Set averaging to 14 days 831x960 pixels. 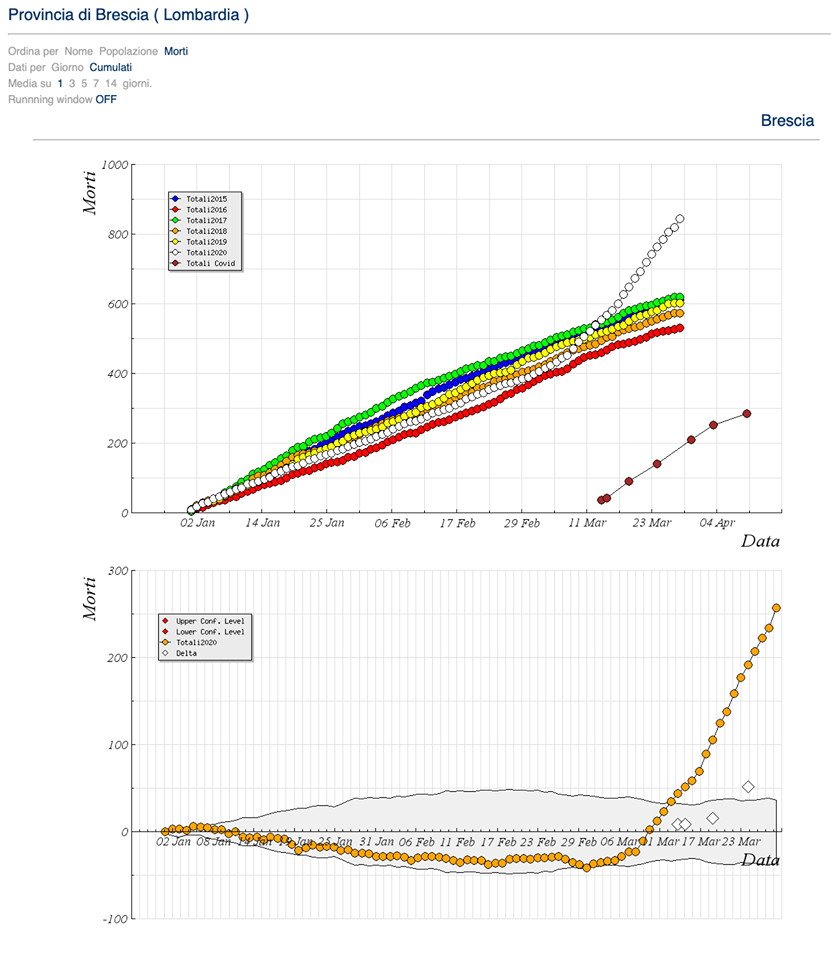point(111,83)
